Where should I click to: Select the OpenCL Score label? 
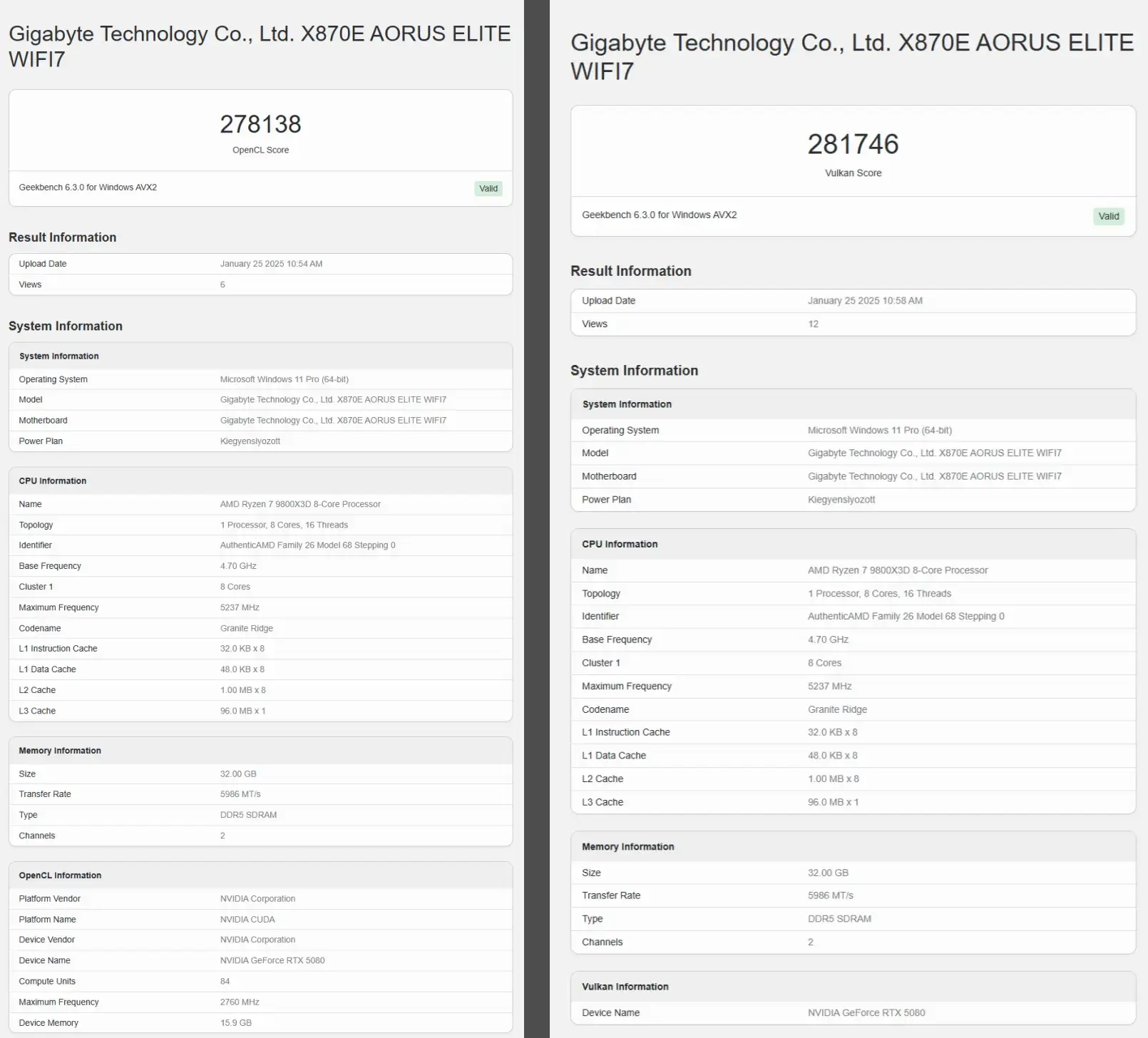pos(260,150)
